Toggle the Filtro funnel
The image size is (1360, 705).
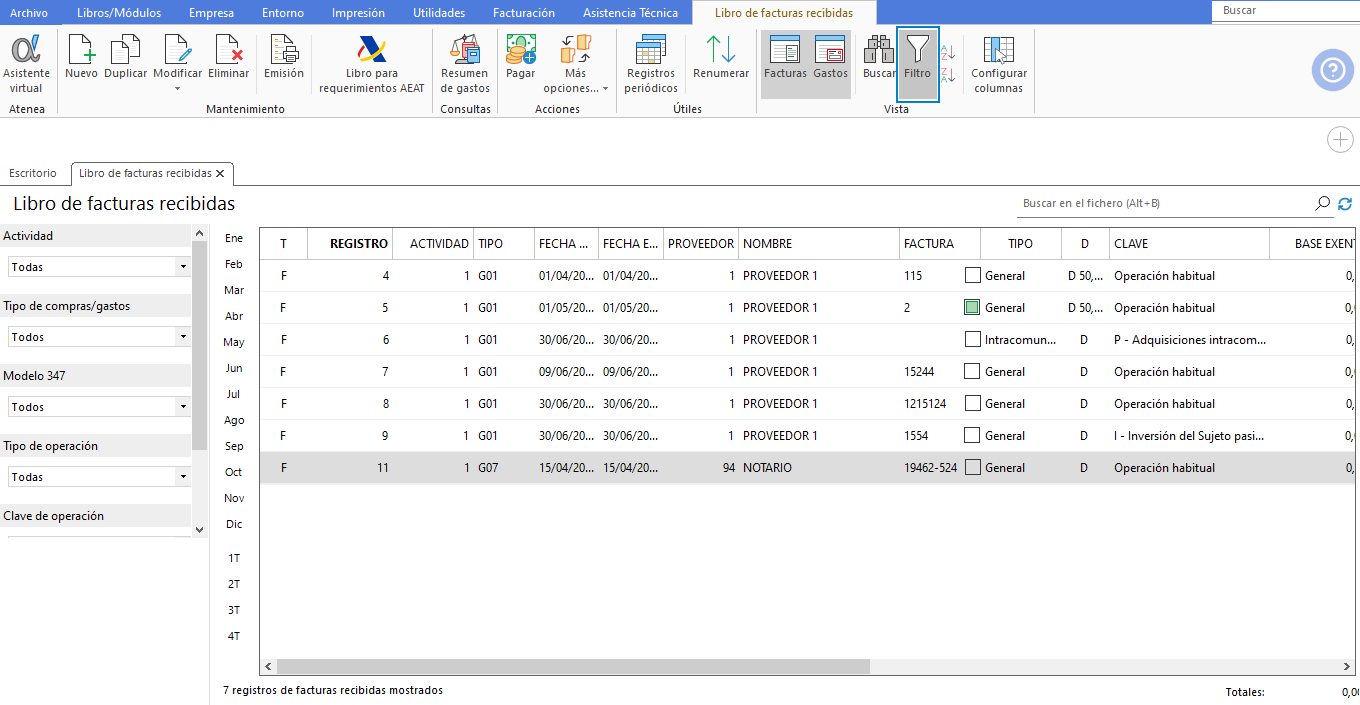click(x=917, y=64)
